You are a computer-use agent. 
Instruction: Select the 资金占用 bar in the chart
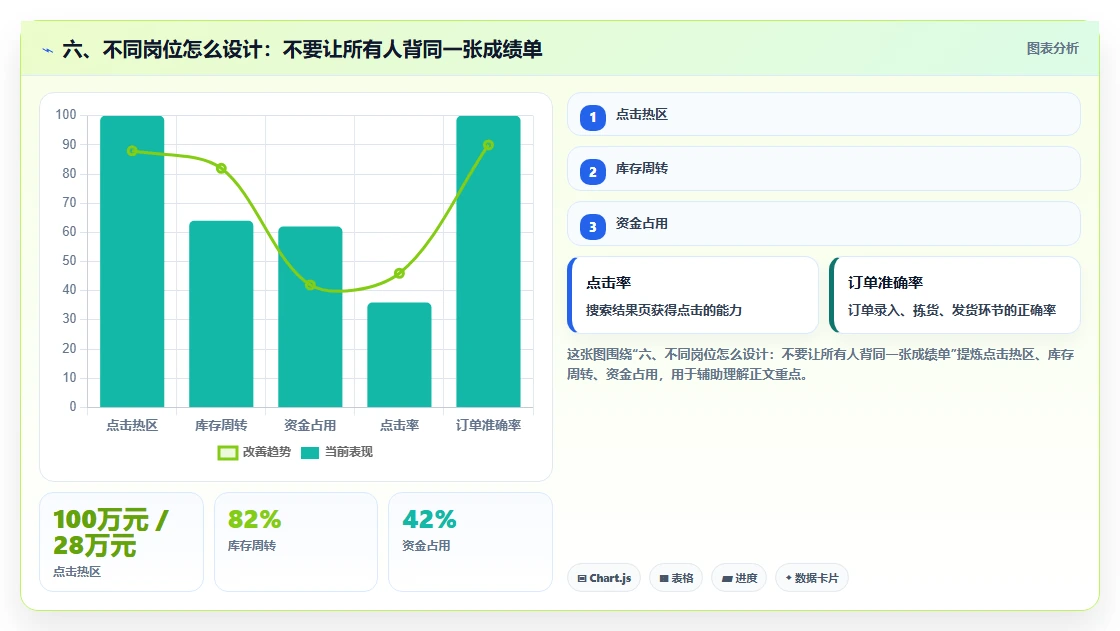[310, 317]
